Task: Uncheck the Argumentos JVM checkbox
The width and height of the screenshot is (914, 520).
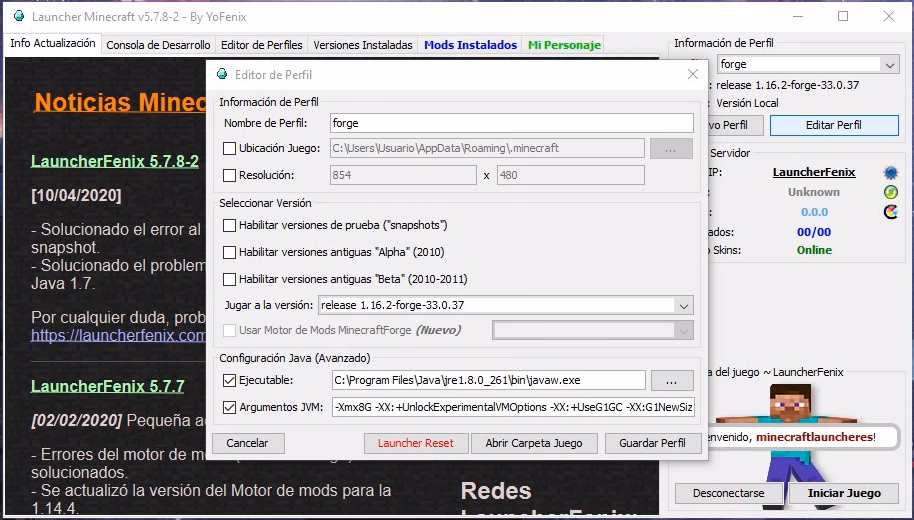Action: 230,407
